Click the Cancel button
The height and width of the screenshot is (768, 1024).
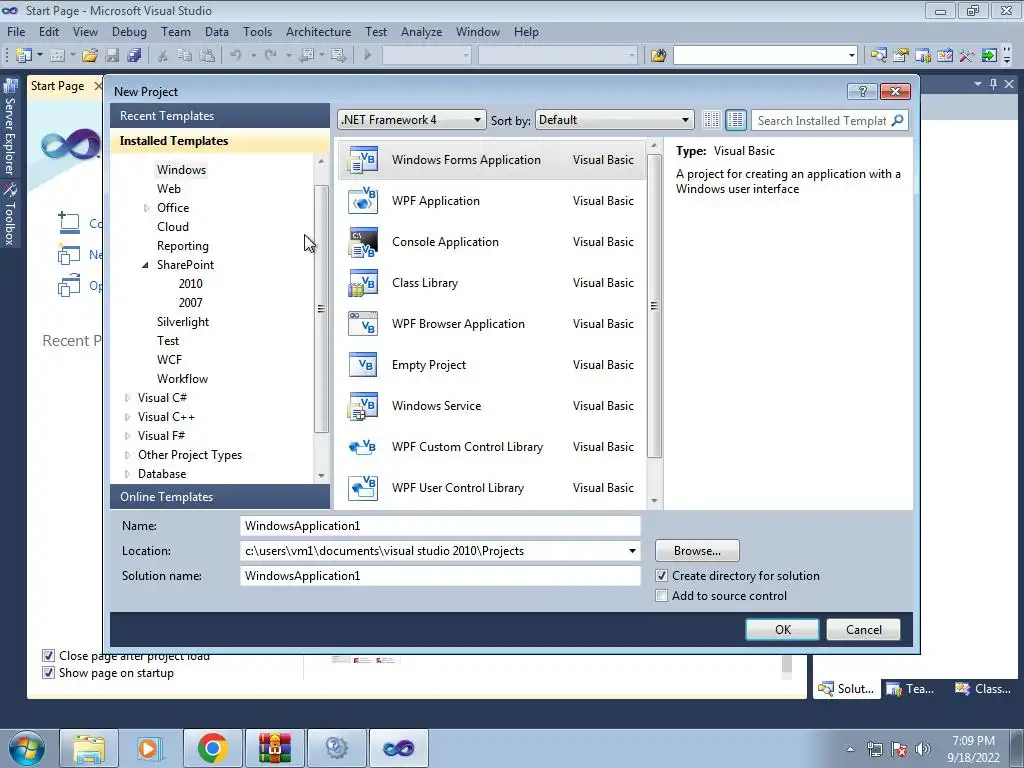click(863, 630)
